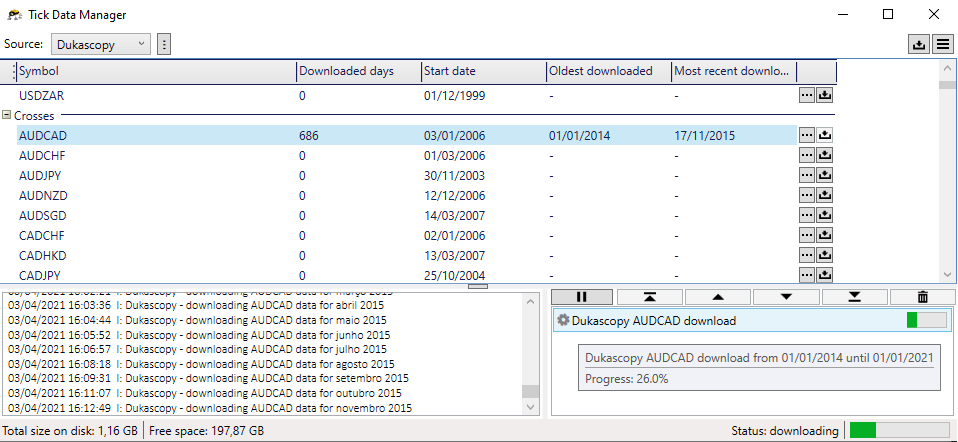The image size is (958, 442).
Task: Collapse the Crosses symbol group
Action: [7, 115]
